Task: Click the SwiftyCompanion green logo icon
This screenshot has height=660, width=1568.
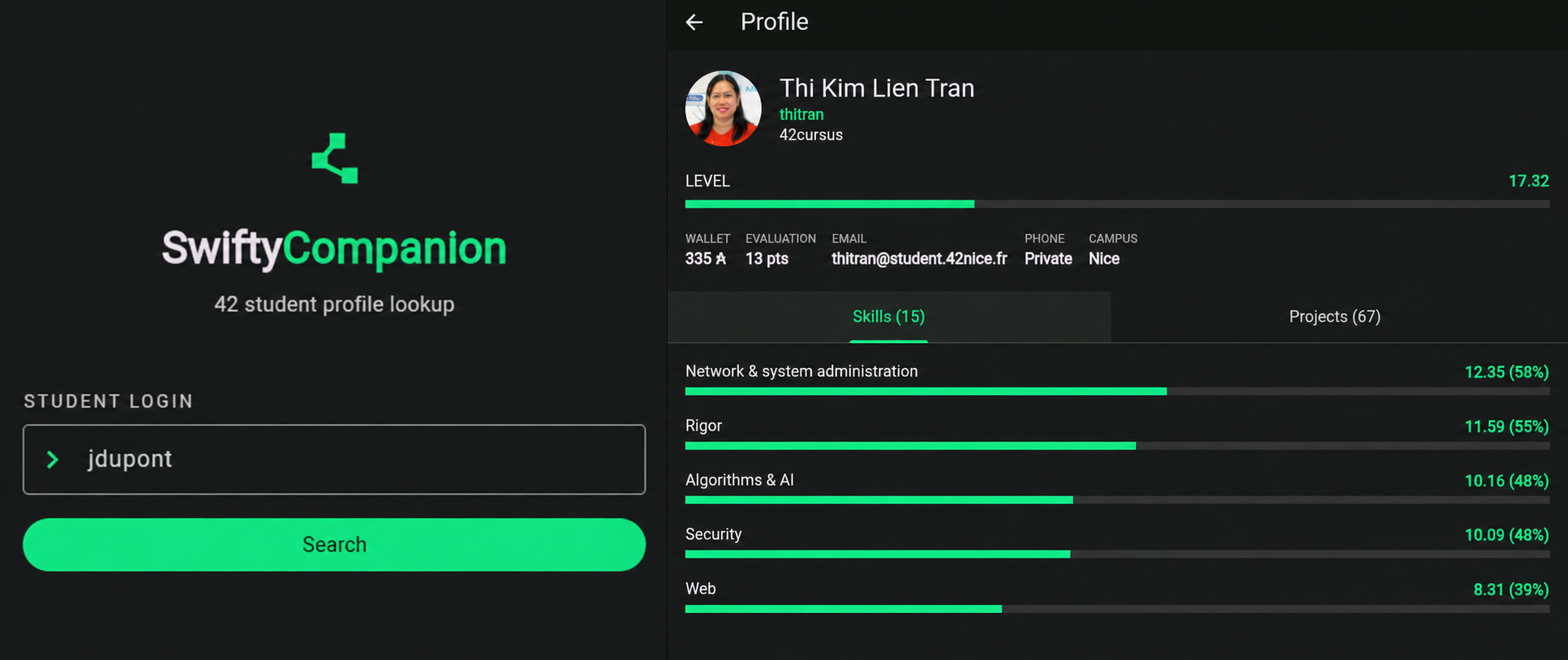Action: 335,158
